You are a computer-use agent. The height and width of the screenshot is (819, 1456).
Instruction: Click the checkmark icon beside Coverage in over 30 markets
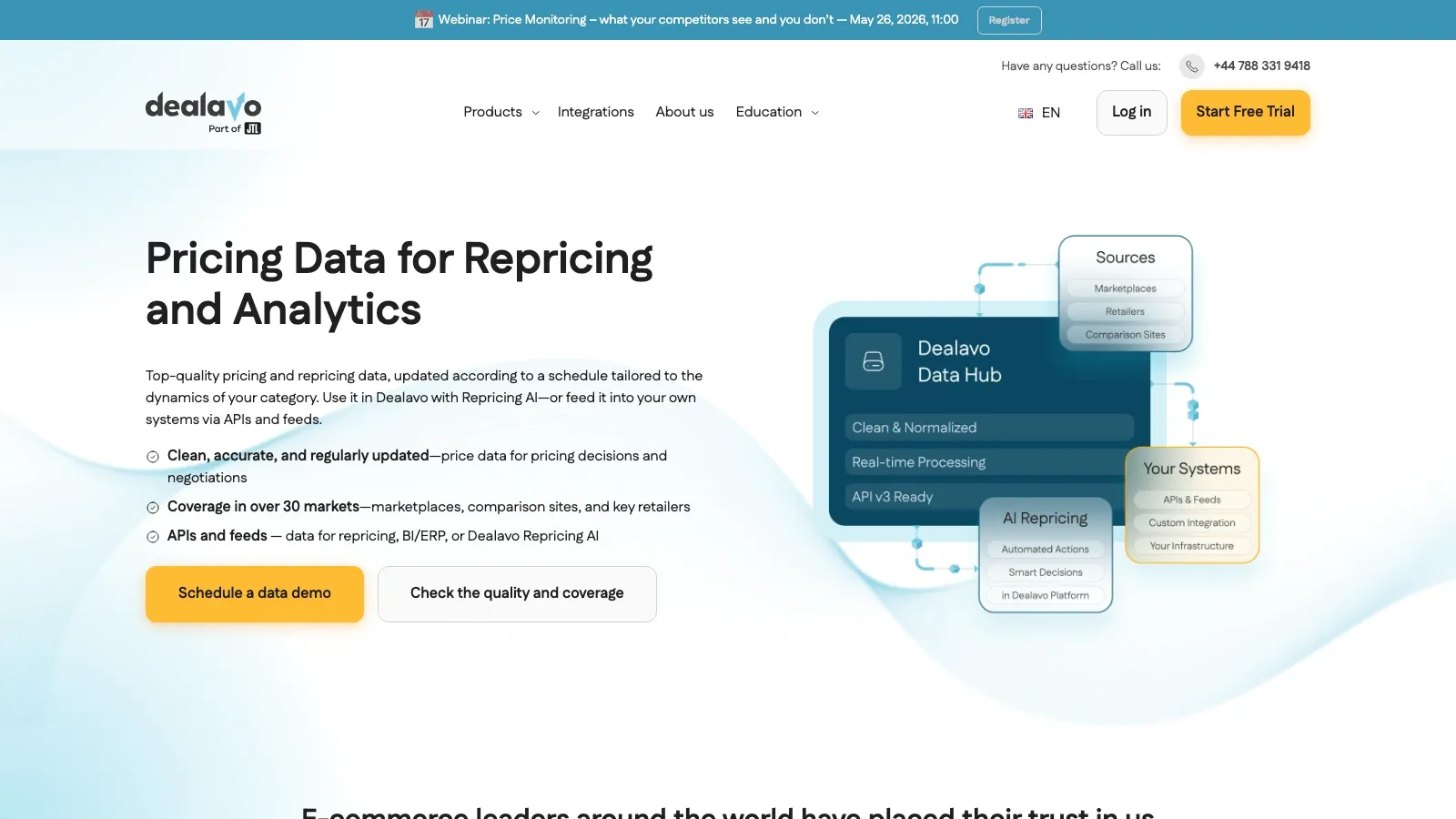(153, 508)
